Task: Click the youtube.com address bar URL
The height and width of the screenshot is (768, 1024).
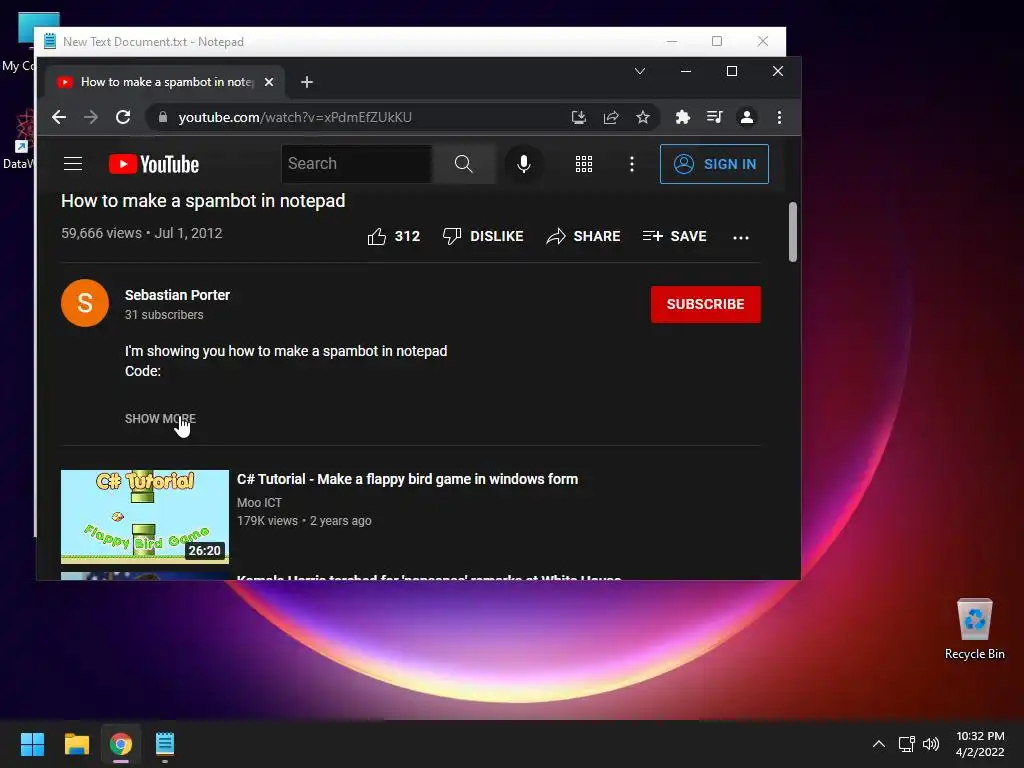Action: point(295,117)
